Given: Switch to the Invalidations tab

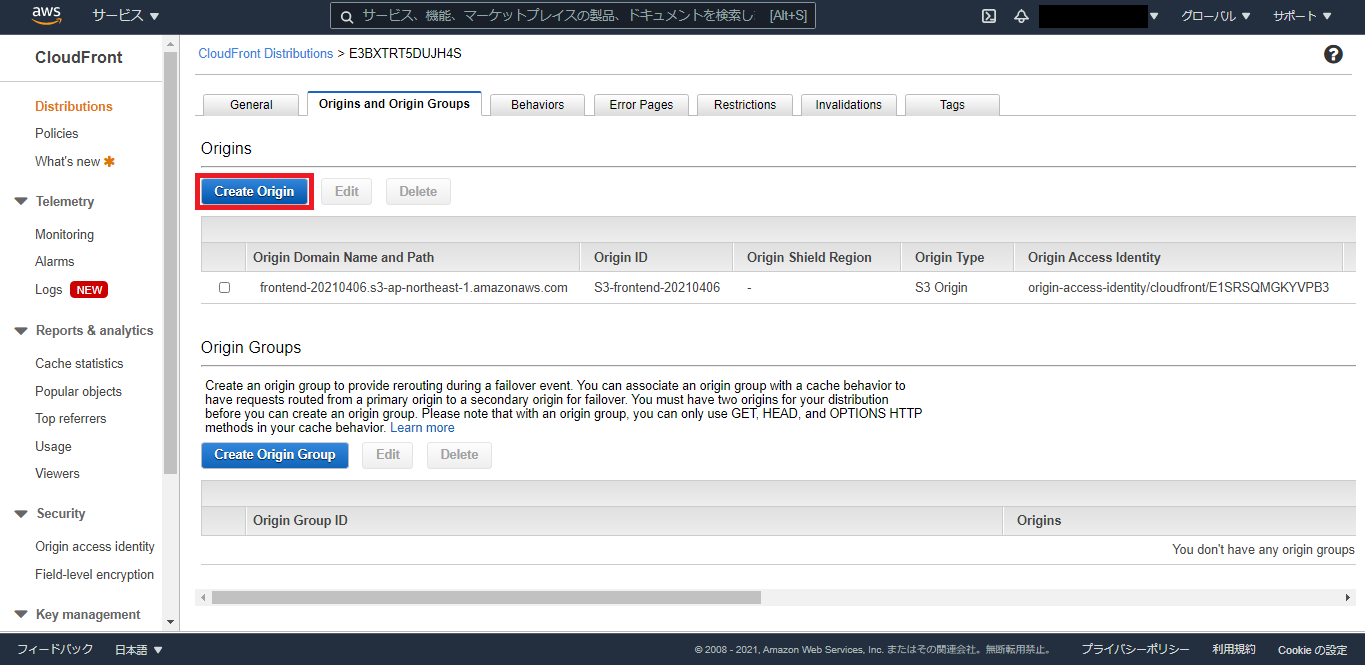Looking at the screenshot, I should point(848,105).
